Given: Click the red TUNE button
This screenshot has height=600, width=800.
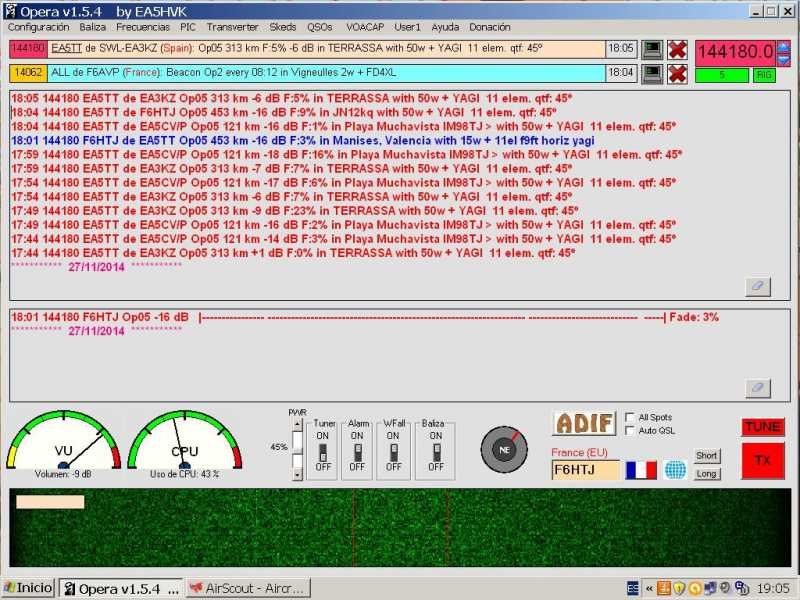Looking at the screenshot, I should pyautogui.click(x=763, y=427).
